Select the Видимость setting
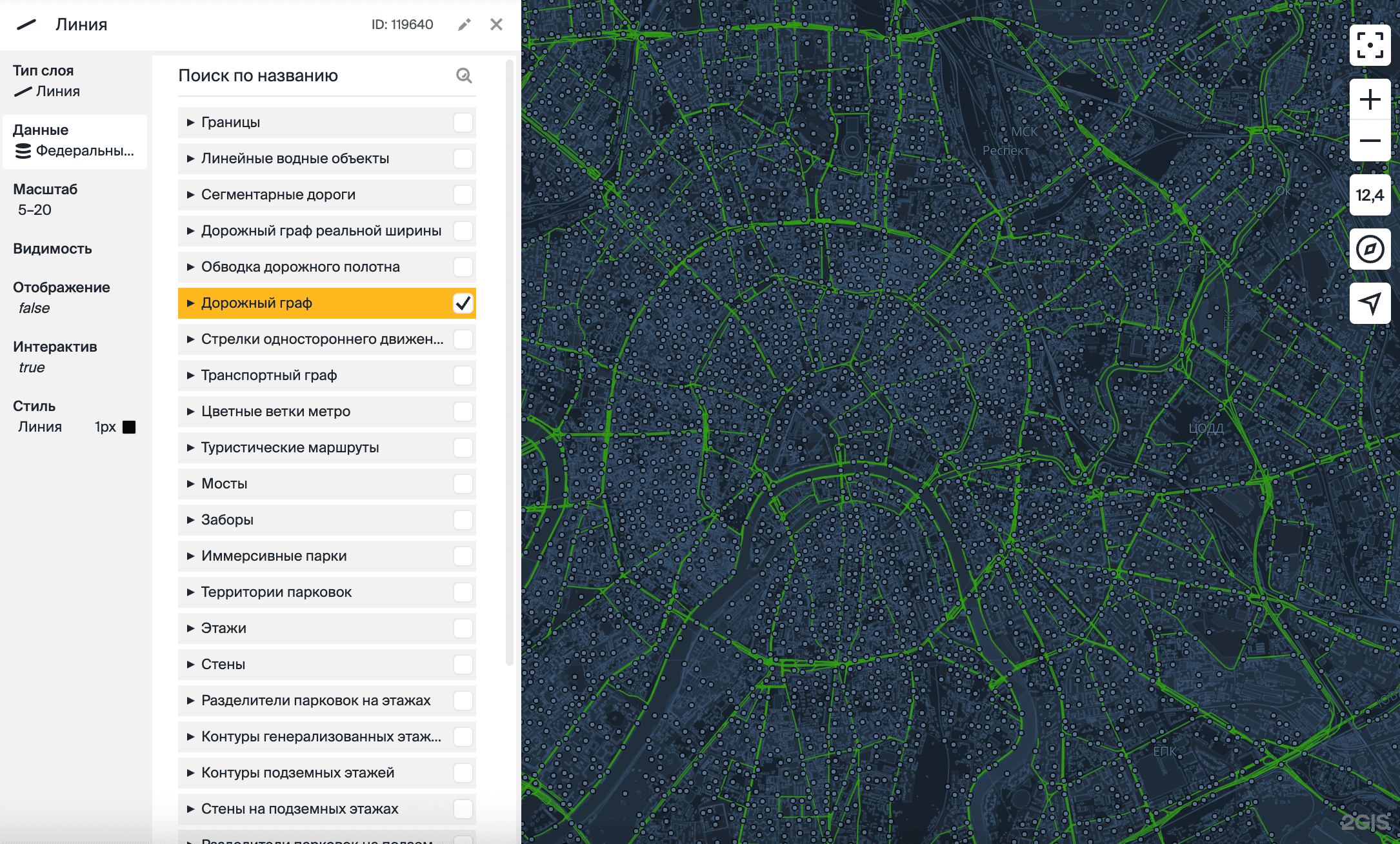The image size is (1400, 844). [52, 248]
